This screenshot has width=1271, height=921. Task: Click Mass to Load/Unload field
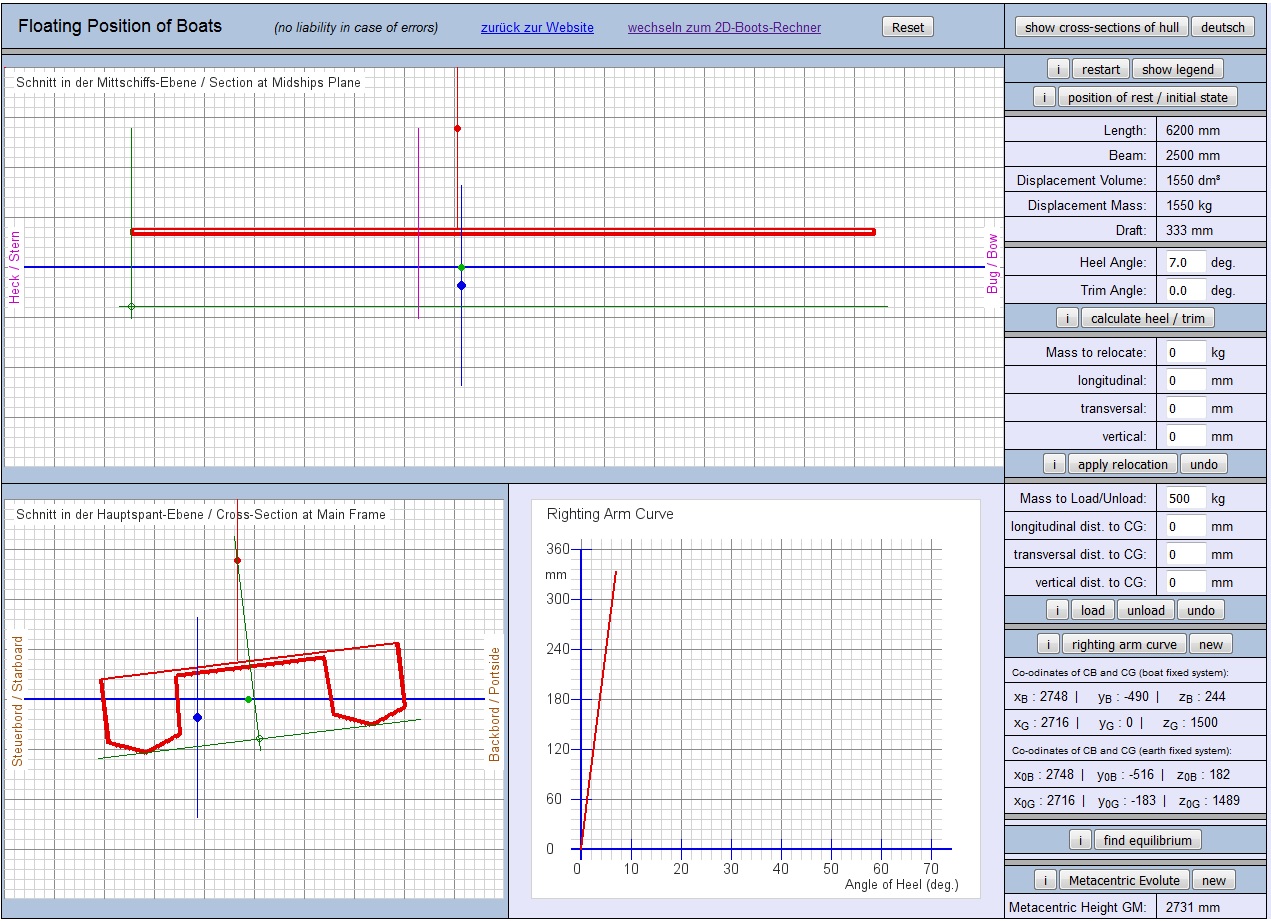[x=1184, y=499]
